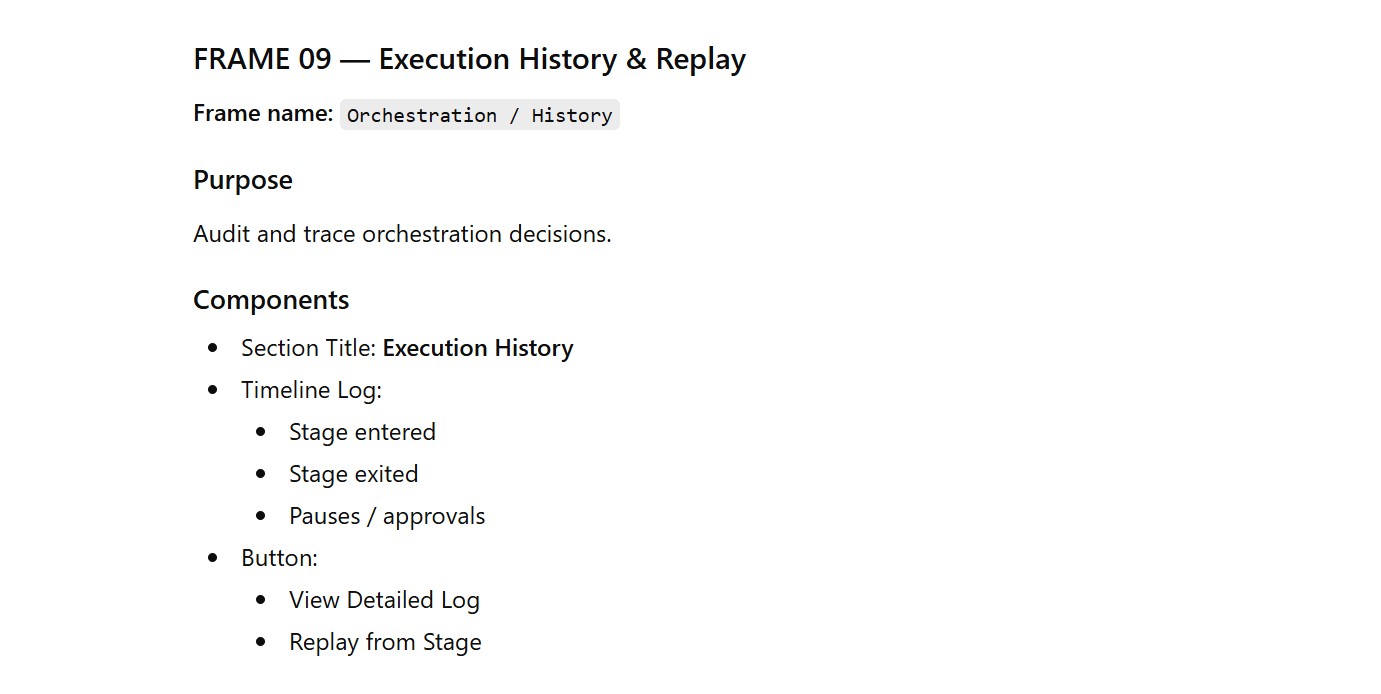Click the Components subheading
1381x694 pixels.
click(271, 300)
